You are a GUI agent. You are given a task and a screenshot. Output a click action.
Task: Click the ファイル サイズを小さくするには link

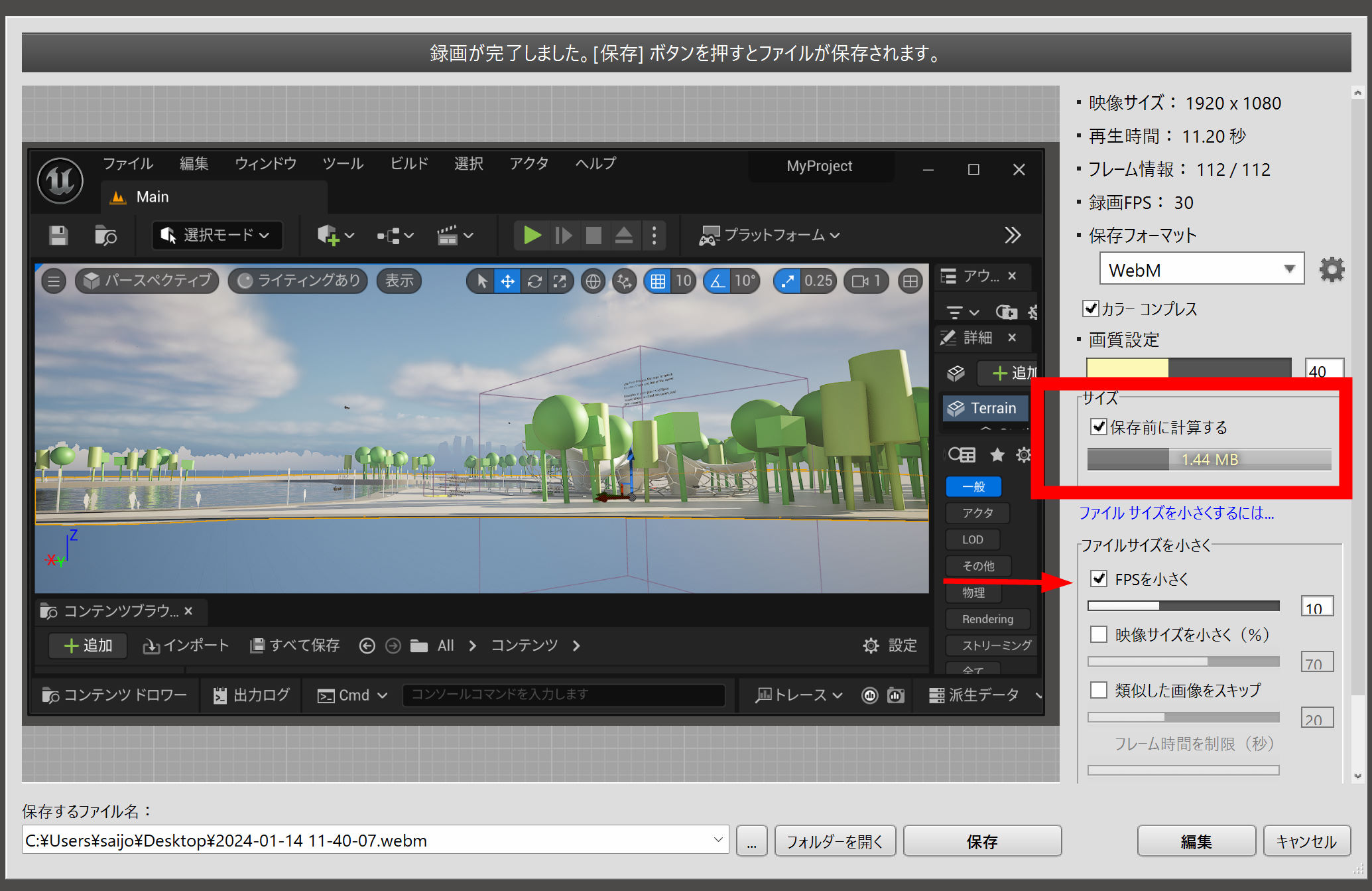(x=1176, y=513)
